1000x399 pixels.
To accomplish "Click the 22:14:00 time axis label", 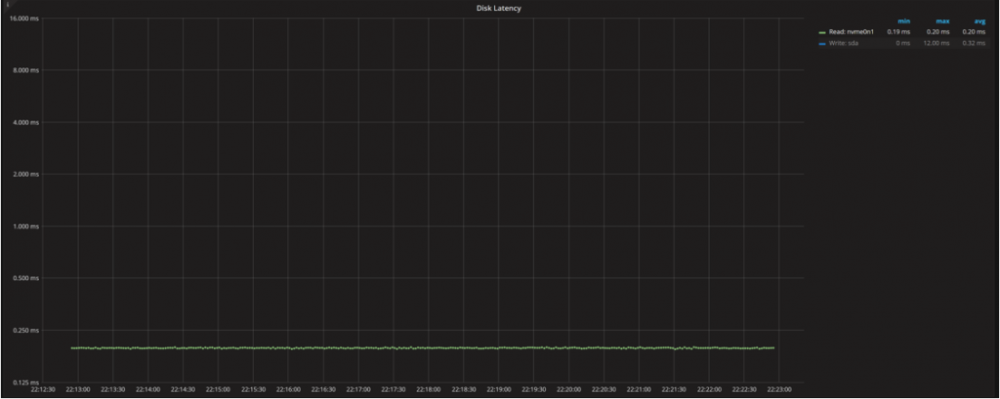I will (x=149, y=389).
